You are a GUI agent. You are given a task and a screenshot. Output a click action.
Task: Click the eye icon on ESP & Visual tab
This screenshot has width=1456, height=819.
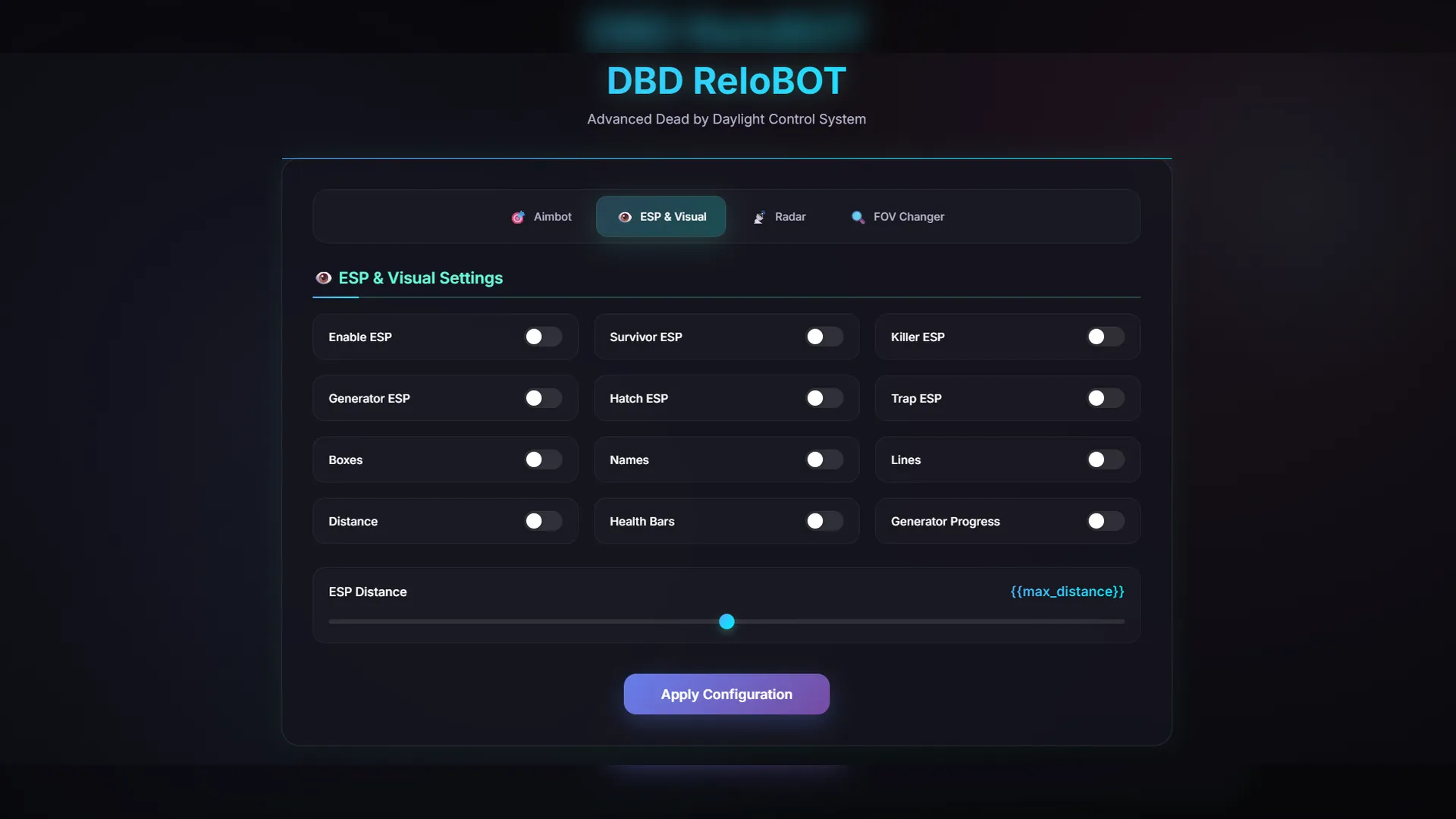625,218
